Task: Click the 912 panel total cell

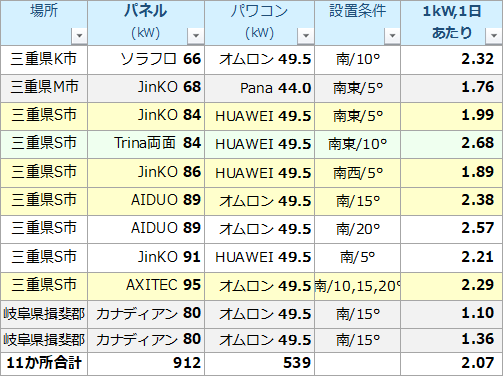Action: 146,364
